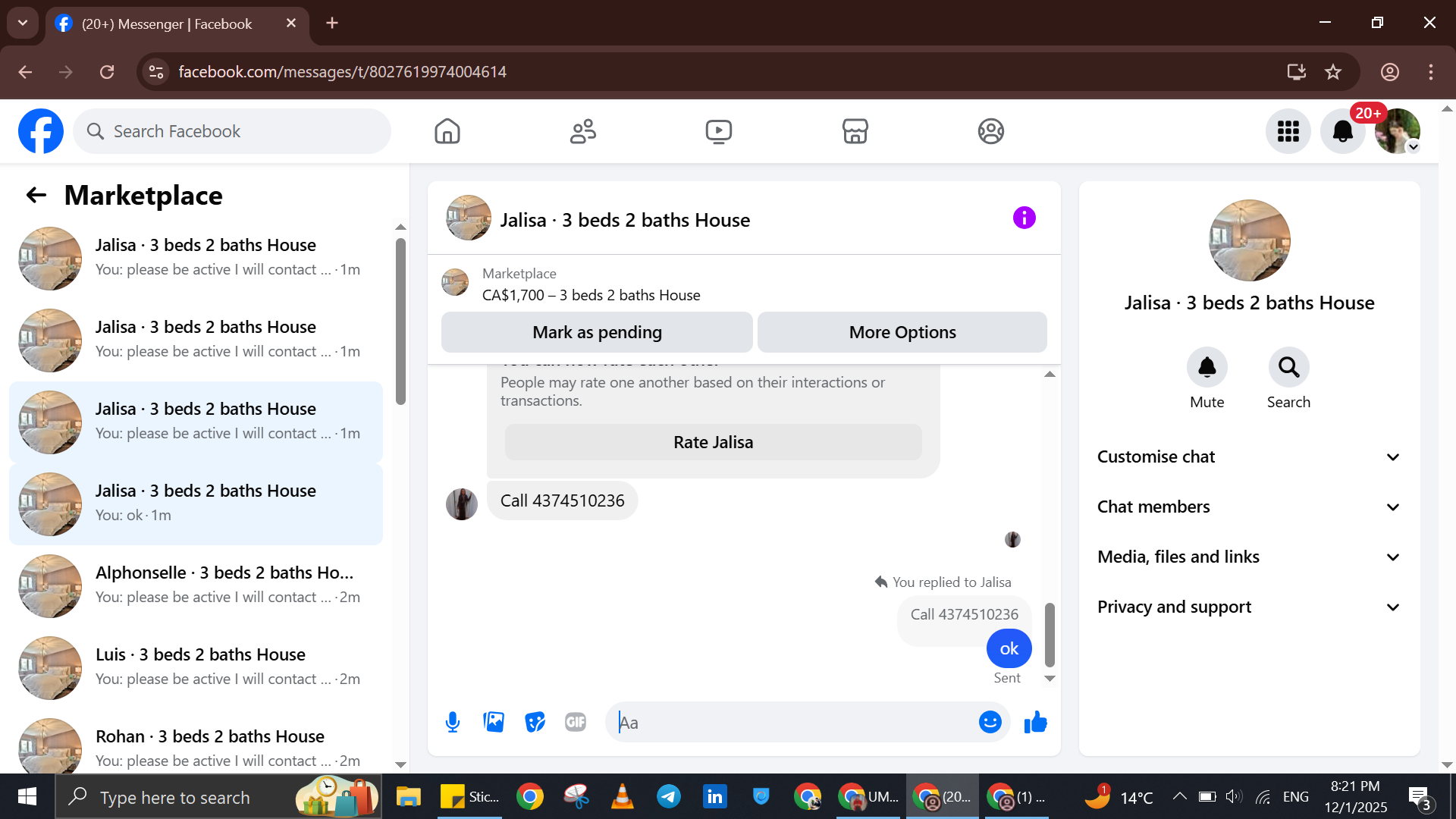Open Telegram from the taskbar

(x=668, y=797)
